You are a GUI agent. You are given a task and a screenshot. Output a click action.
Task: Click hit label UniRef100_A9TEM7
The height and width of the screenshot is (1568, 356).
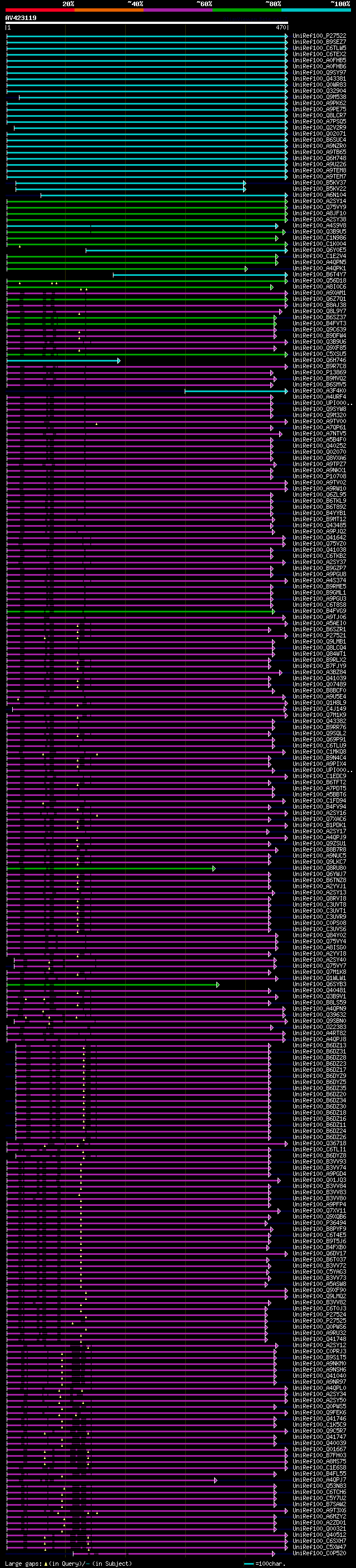(x=319, y=176)
